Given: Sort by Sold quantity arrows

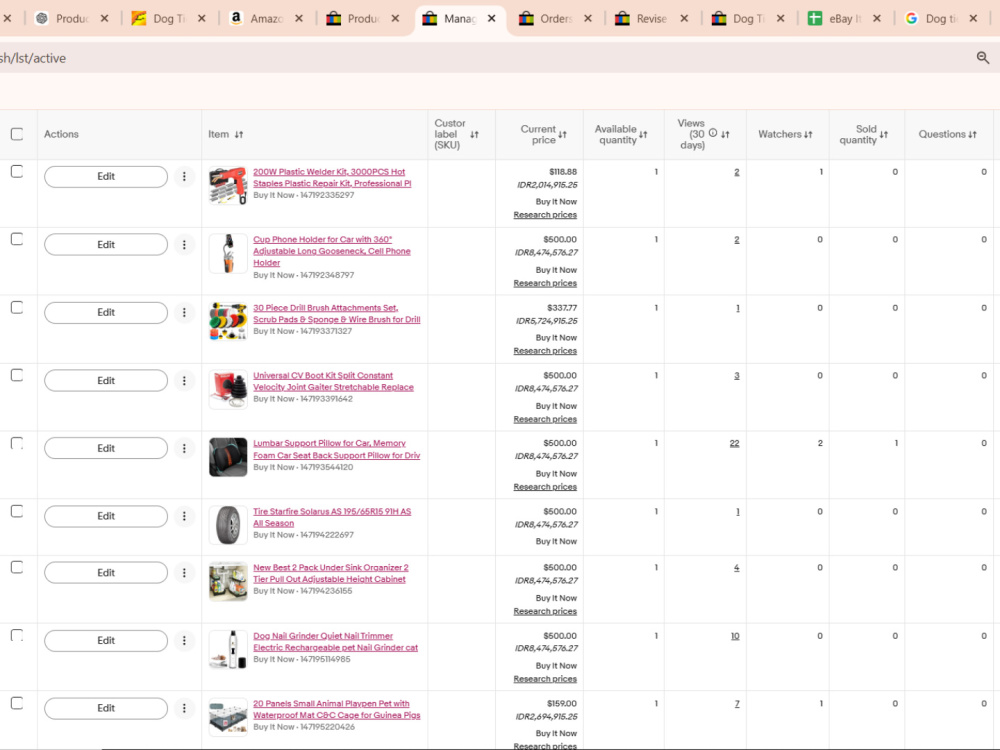Looking at the screenshot, I should (x=883, y=135).
